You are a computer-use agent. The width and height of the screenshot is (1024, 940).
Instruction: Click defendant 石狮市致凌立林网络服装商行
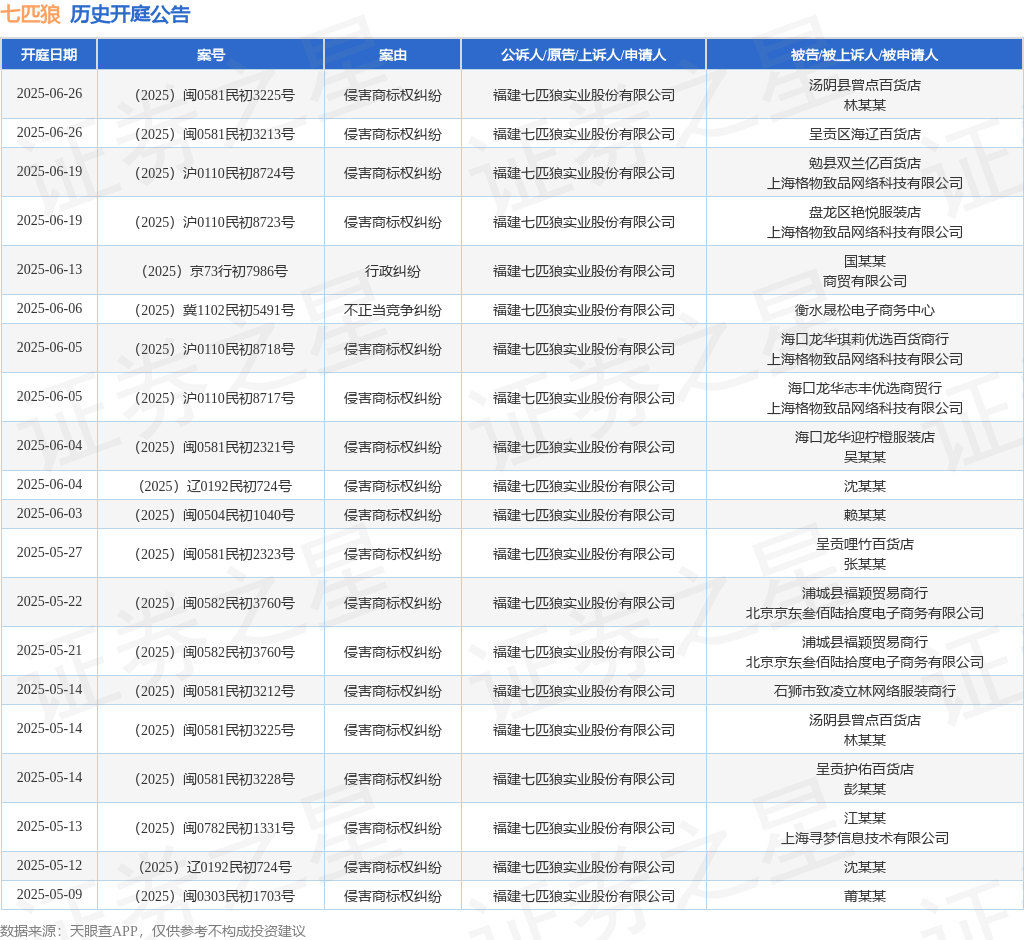point(865,691)
